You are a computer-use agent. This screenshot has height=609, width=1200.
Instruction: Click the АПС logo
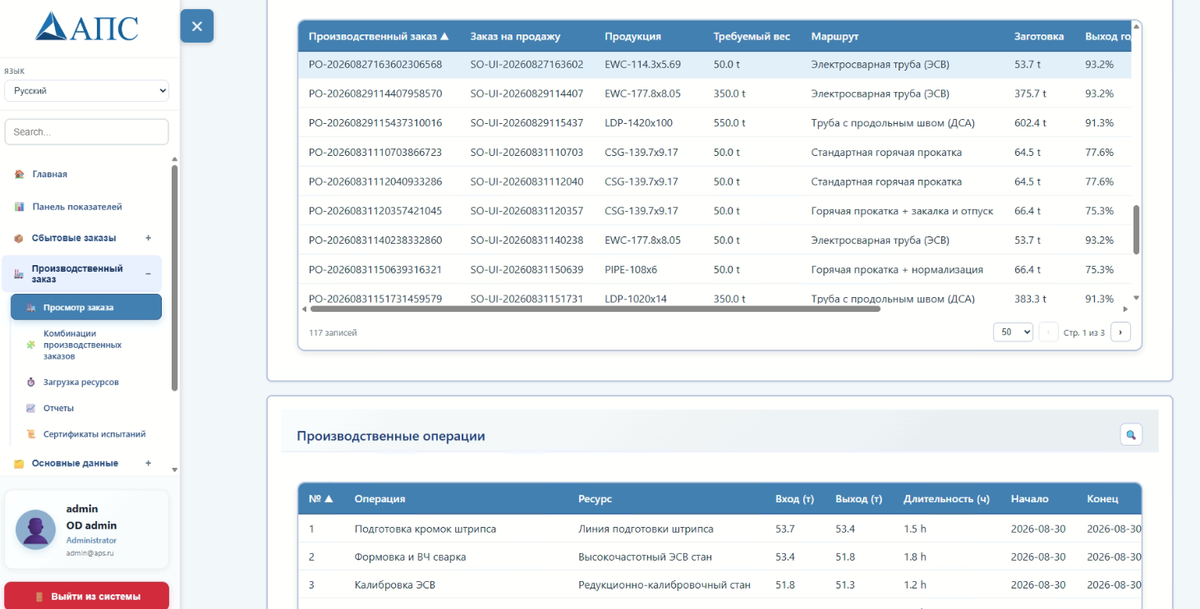(x=87, y=28)
